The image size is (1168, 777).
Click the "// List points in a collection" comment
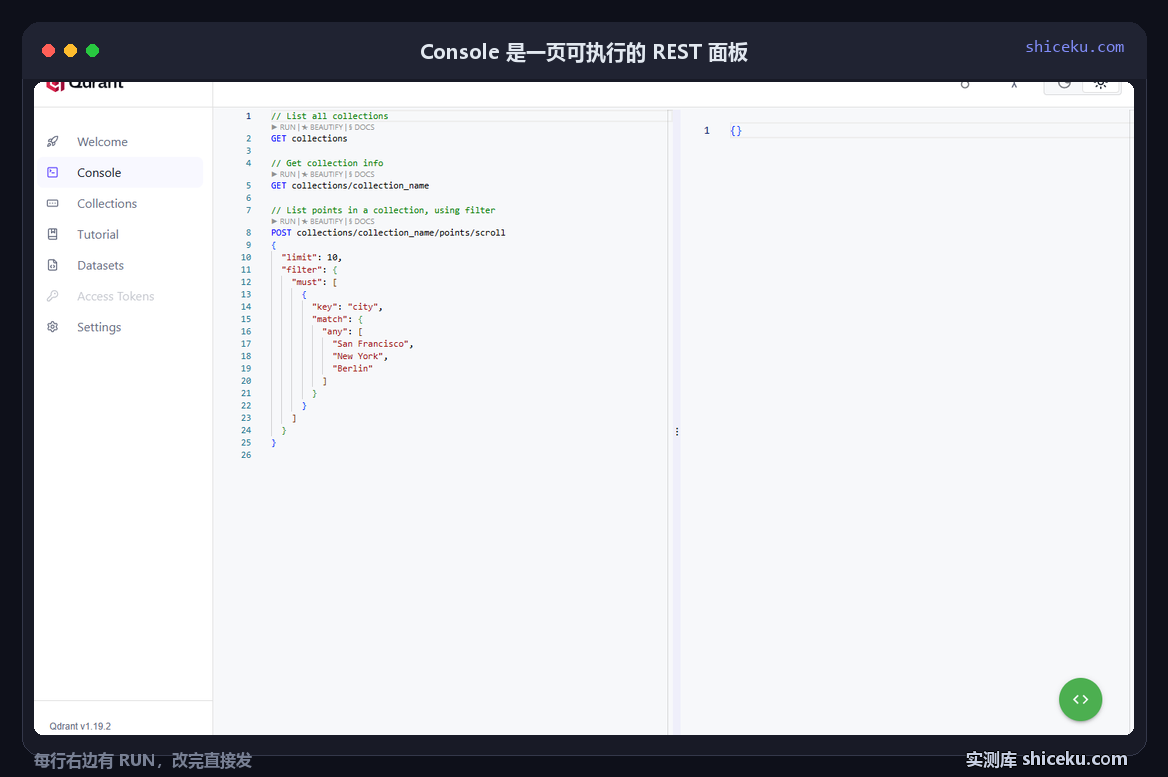click(383, 210)
